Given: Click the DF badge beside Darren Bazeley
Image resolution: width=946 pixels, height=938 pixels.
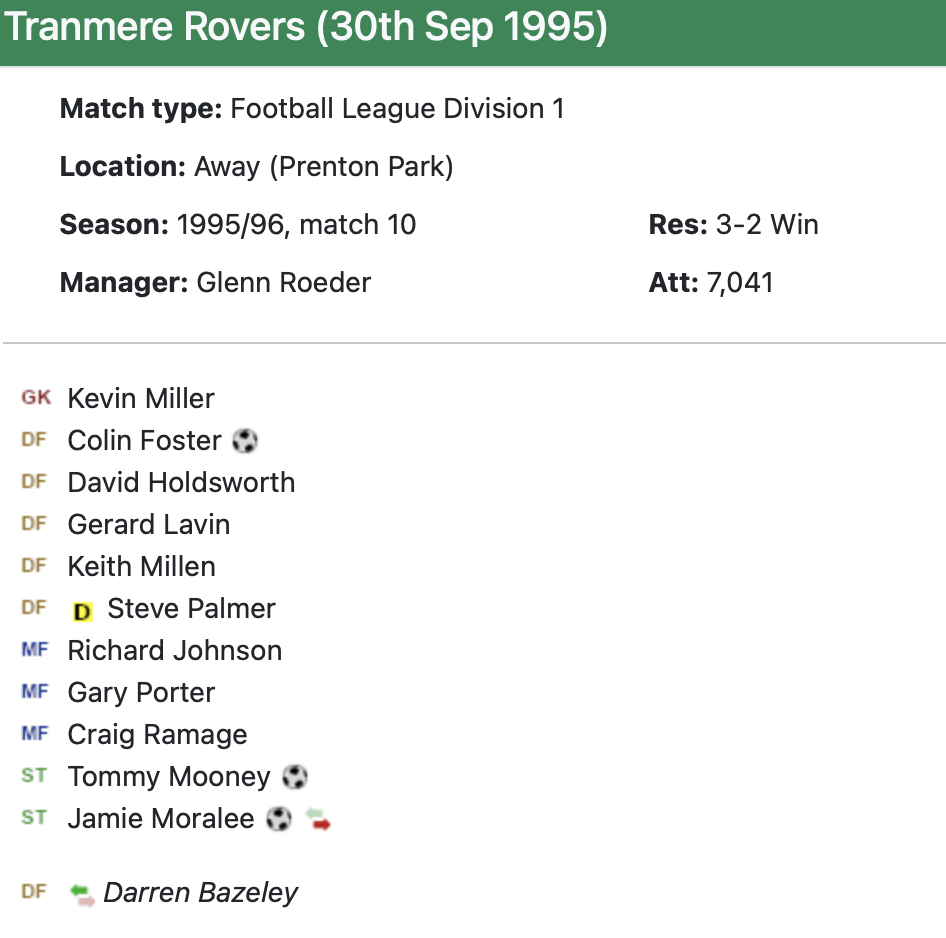Looking at the screenshot, I should [x=34, y=892].
